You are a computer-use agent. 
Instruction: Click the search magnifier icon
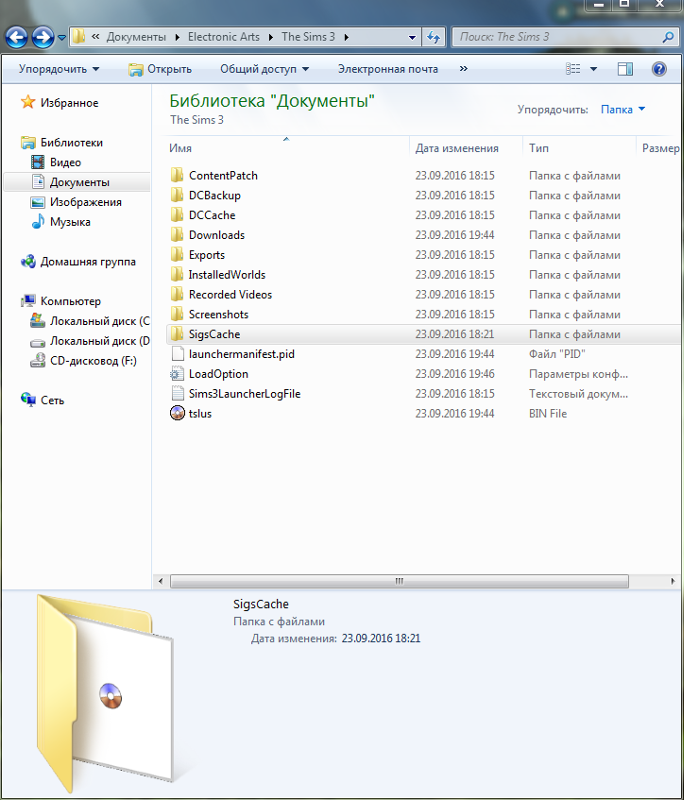click(x=668, y=37)
